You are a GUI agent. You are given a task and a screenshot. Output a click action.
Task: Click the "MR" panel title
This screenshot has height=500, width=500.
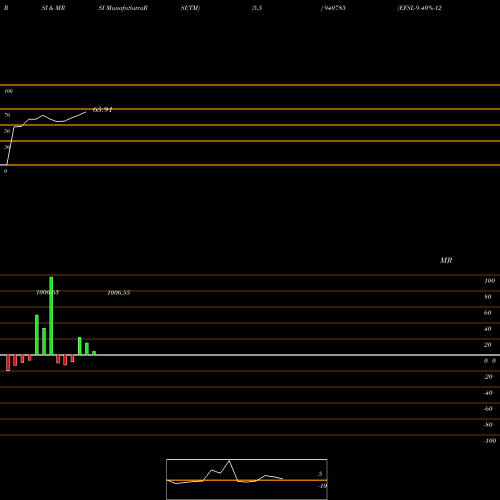pyautogui.click(x=446, y=260)
